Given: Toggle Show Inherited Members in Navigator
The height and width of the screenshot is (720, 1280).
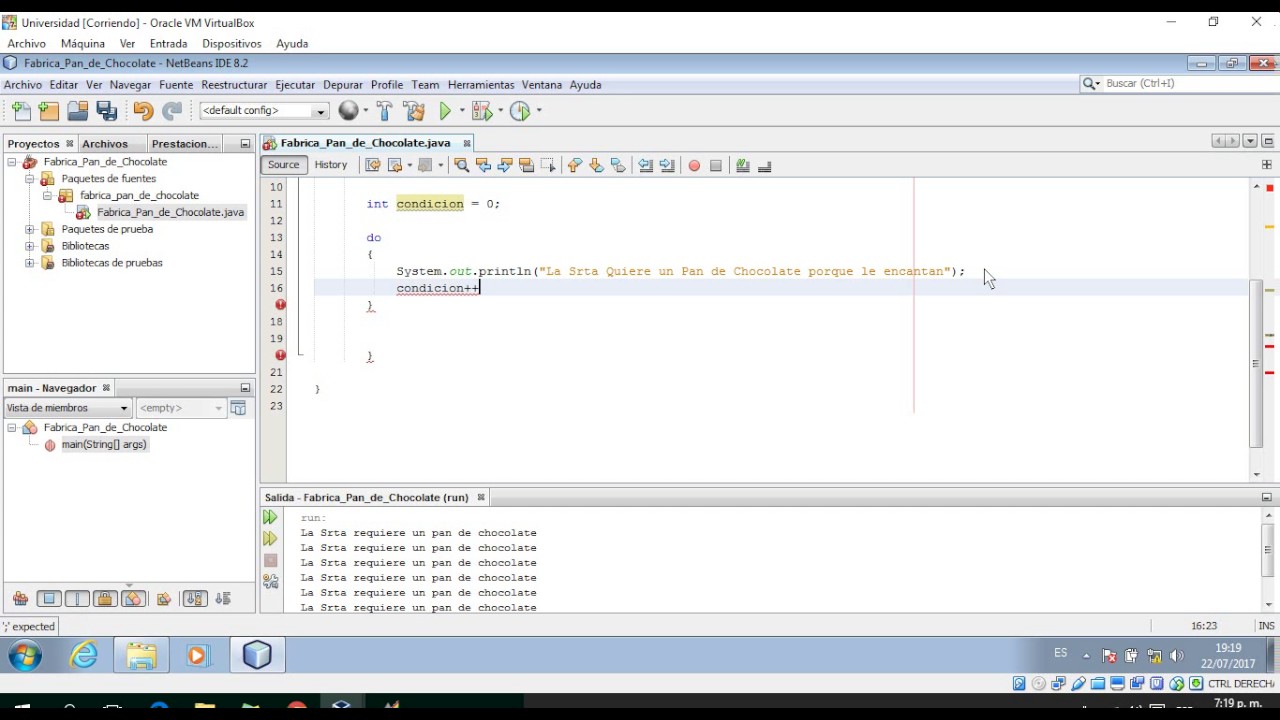Looking at the screenshot, I should pyautogui.click(x=20, y=599).
